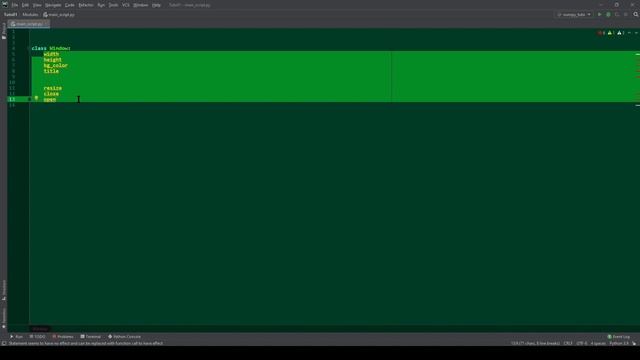Open the TODO tool window tab

38,337
